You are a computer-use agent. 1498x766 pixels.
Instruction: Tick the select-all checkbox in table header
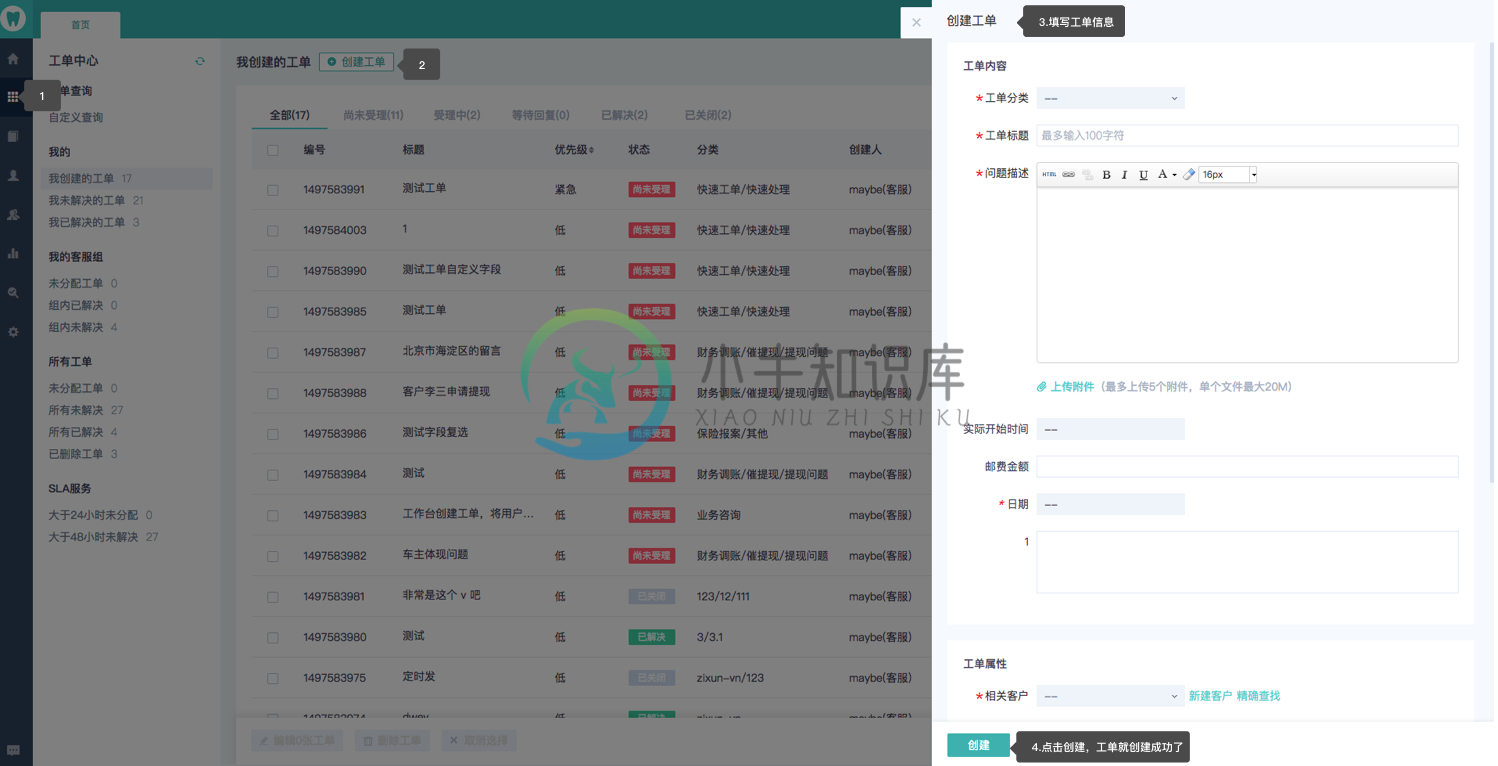click(x=273, y=150)
